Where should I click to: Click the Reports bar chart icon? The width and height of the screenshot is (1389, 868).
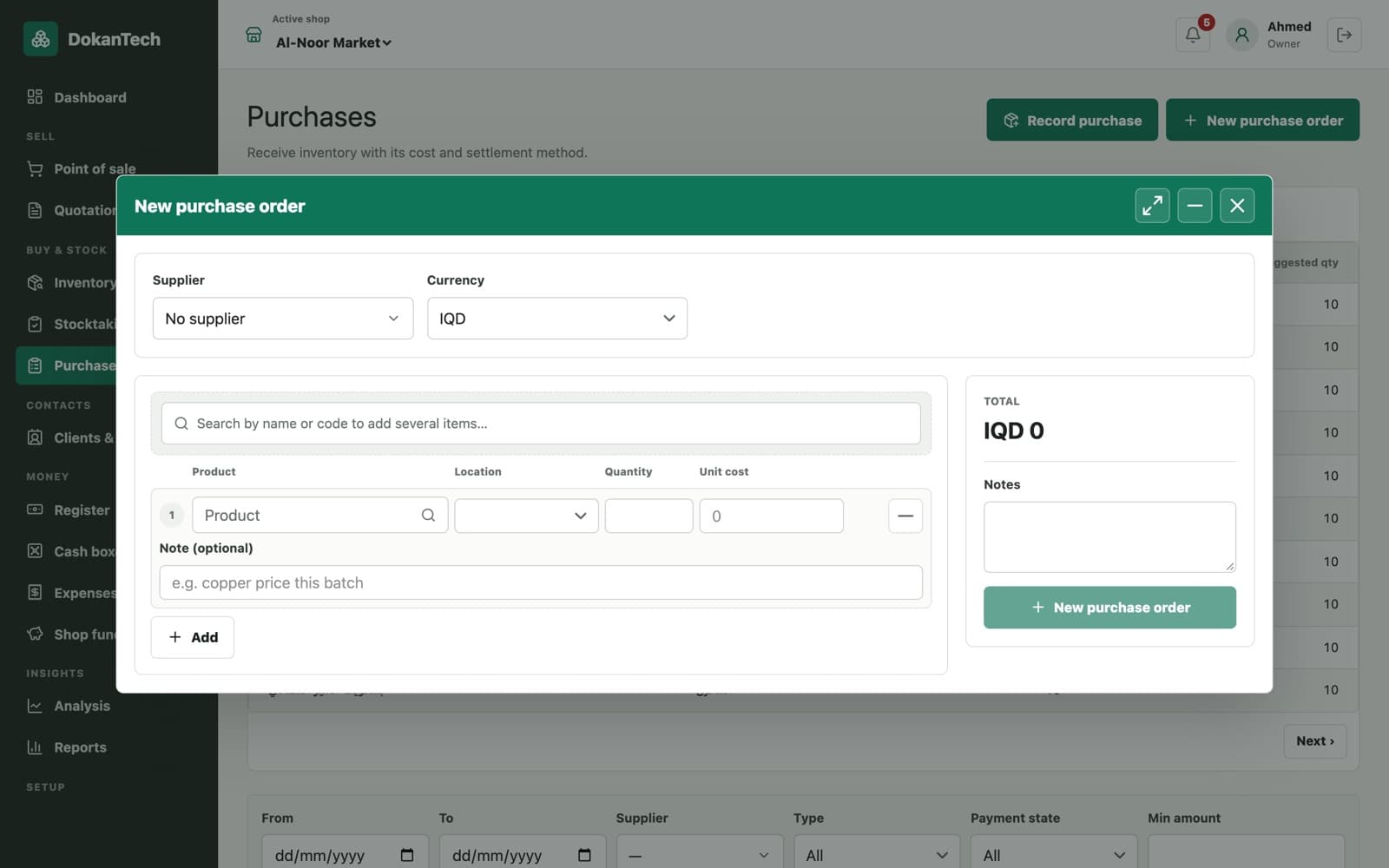click(x=35, y=746)
